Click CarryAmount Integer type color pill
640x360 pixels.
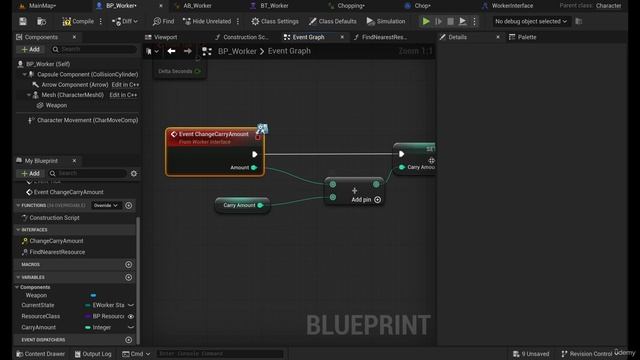click(x=88, y=327)
